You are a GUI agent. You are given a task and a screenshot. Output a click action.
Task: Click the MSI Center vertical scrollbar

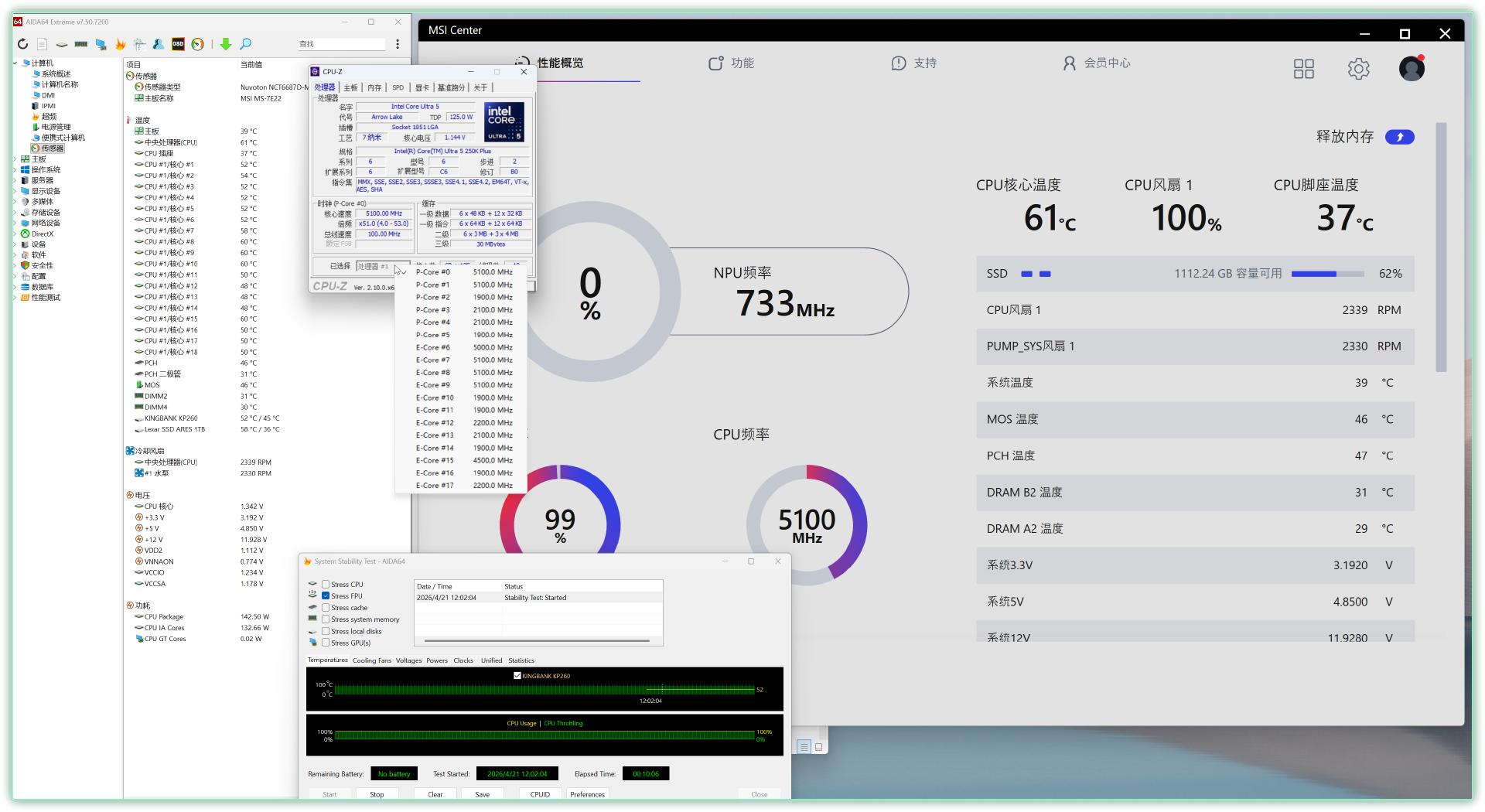click(x=1441, y=247)
